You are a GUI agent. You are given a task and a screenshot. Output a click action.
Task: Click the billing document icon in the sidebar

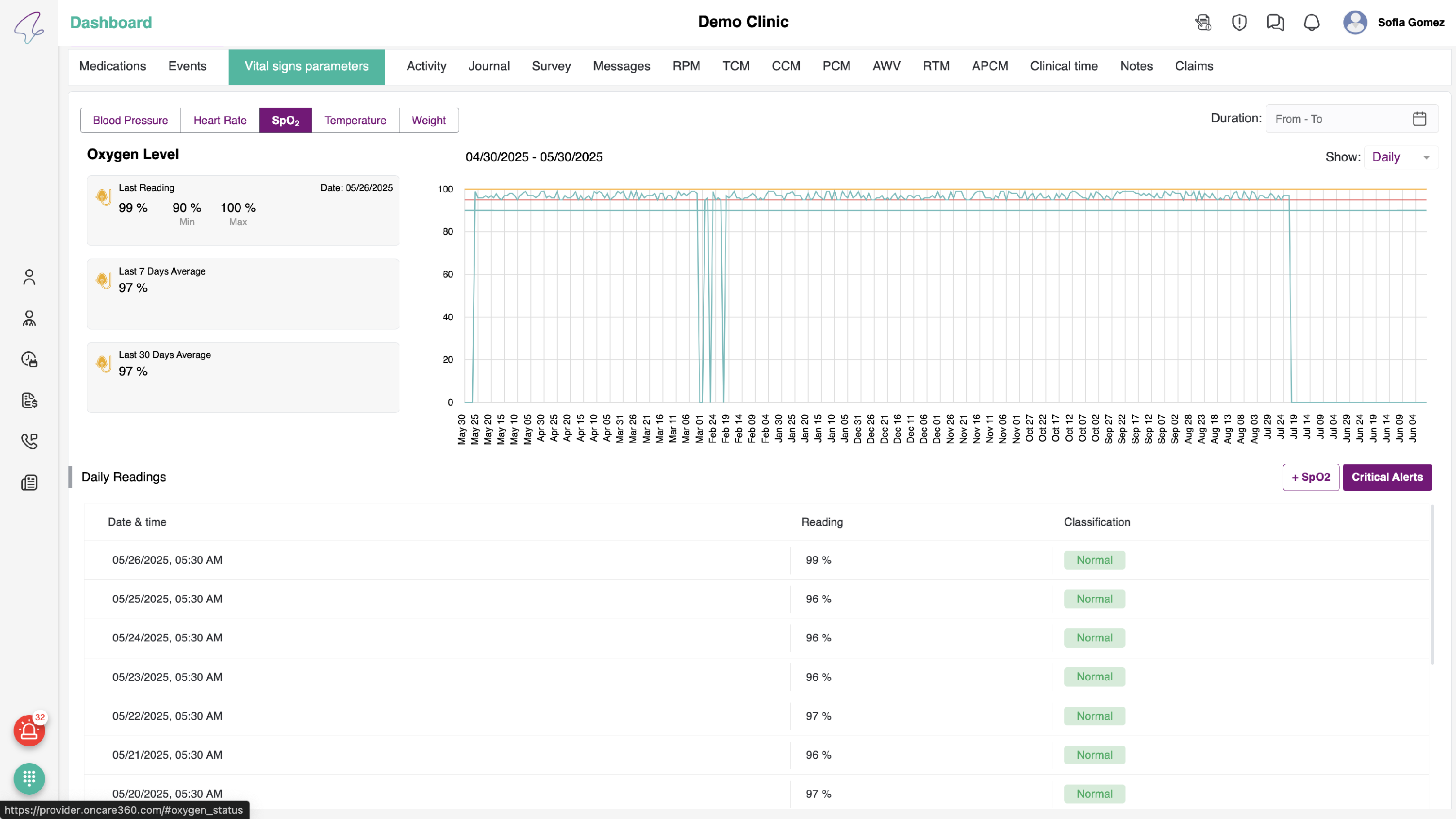tap(29, 400)
